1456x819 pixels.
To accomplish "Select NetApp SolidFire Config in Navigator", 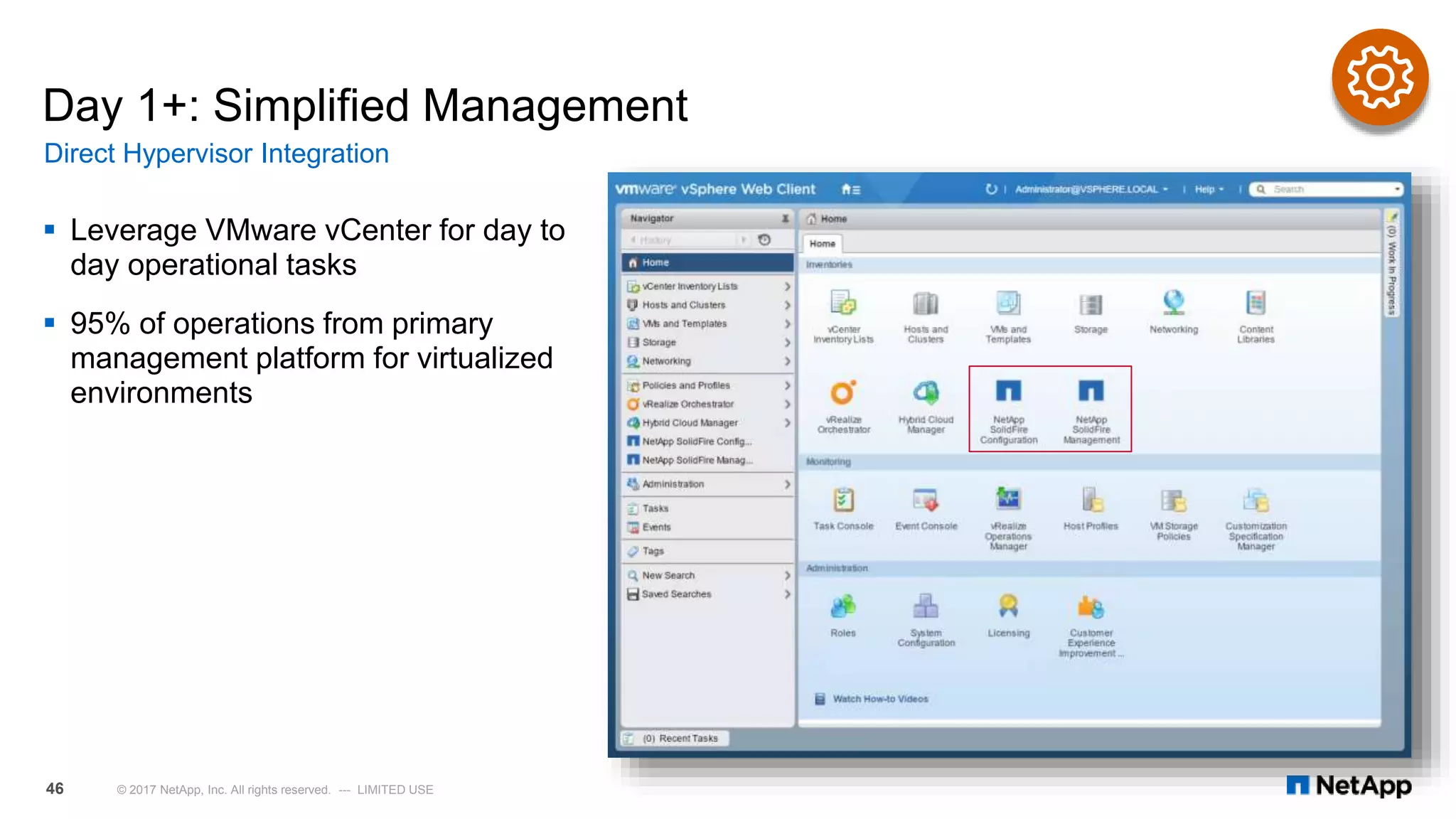I will pyautogui.click(x=707, y=441).
